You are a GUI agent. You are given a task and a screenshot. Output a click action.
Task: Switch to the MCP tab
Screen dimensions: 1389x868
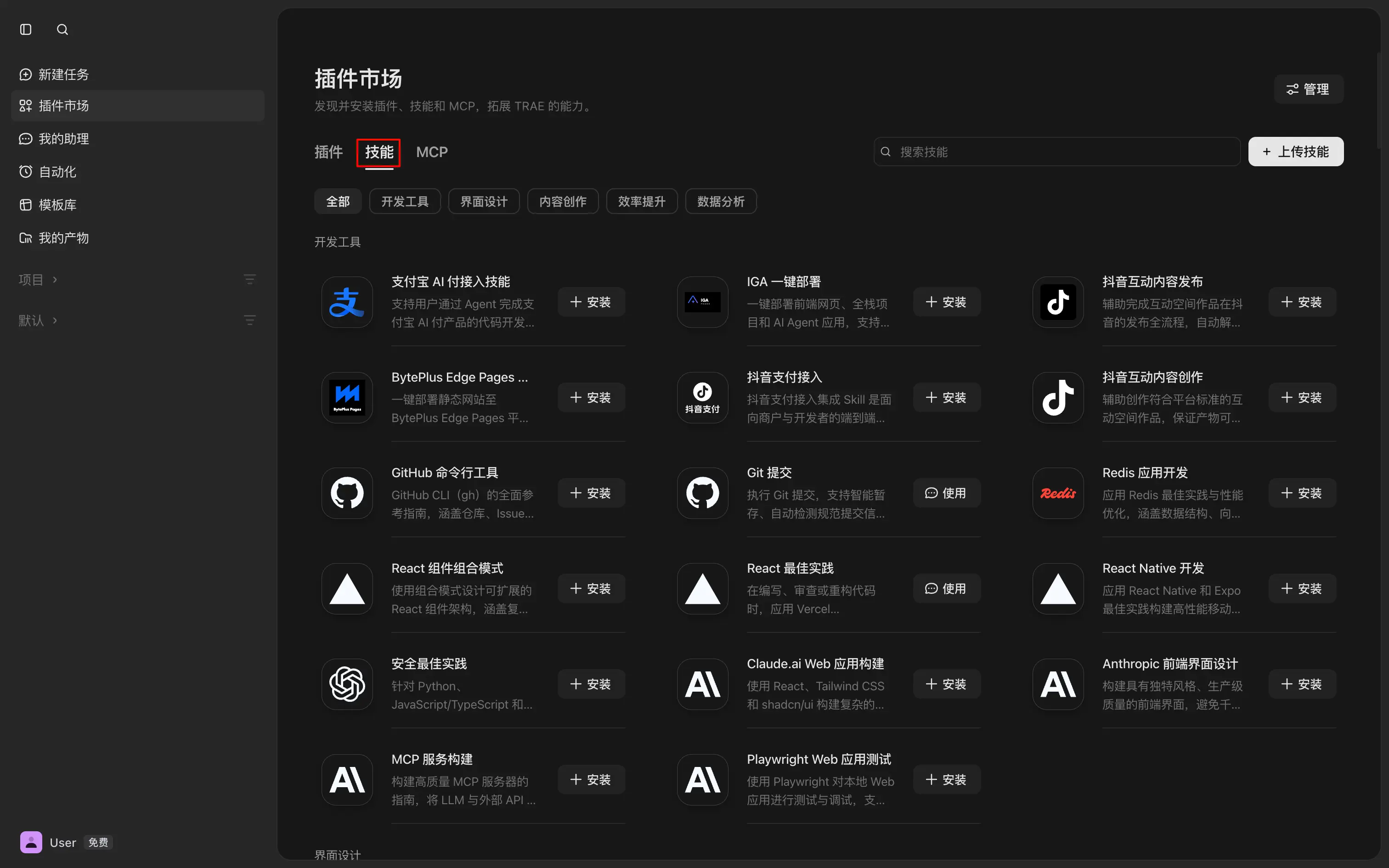(432, 152)
